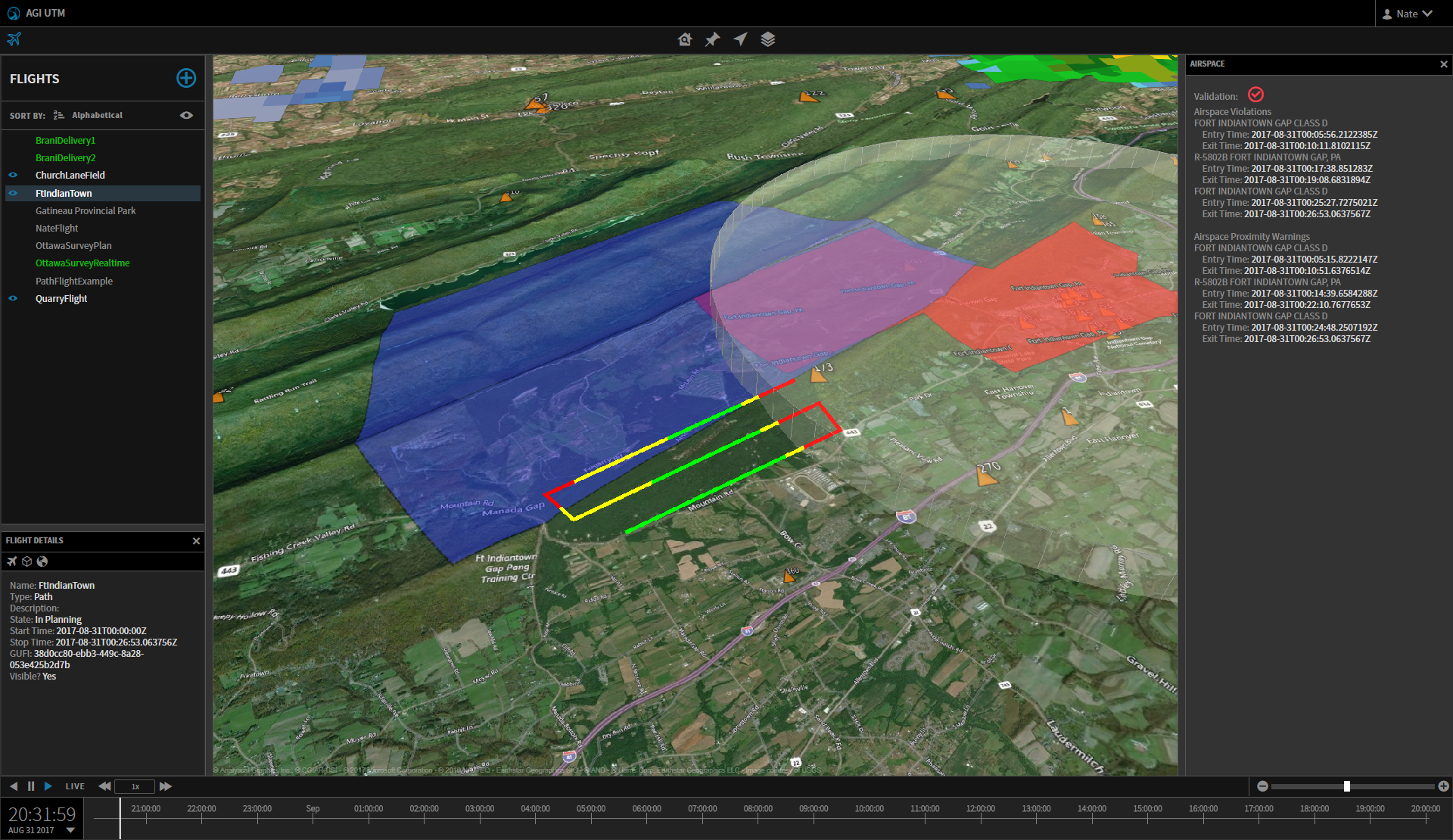Select BraniDelivery2 flight

coord(65,157)
